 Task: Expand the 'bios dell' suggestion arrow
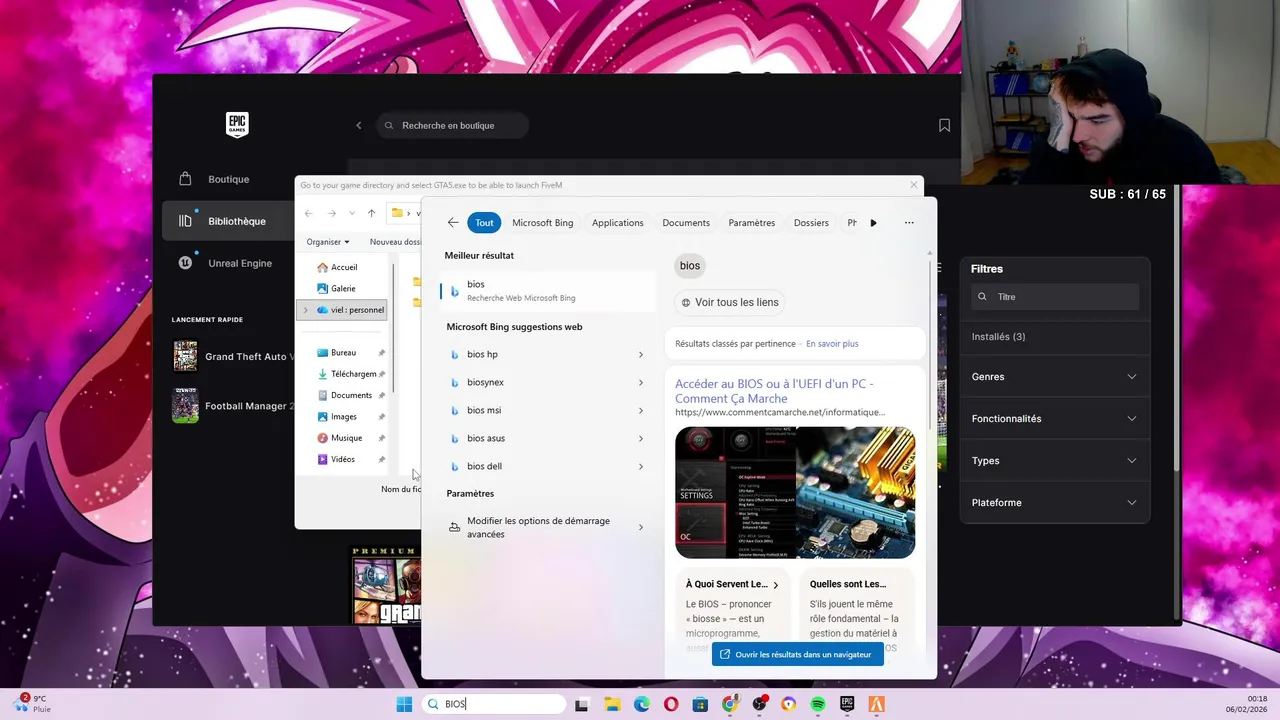(x=641, y=466)
